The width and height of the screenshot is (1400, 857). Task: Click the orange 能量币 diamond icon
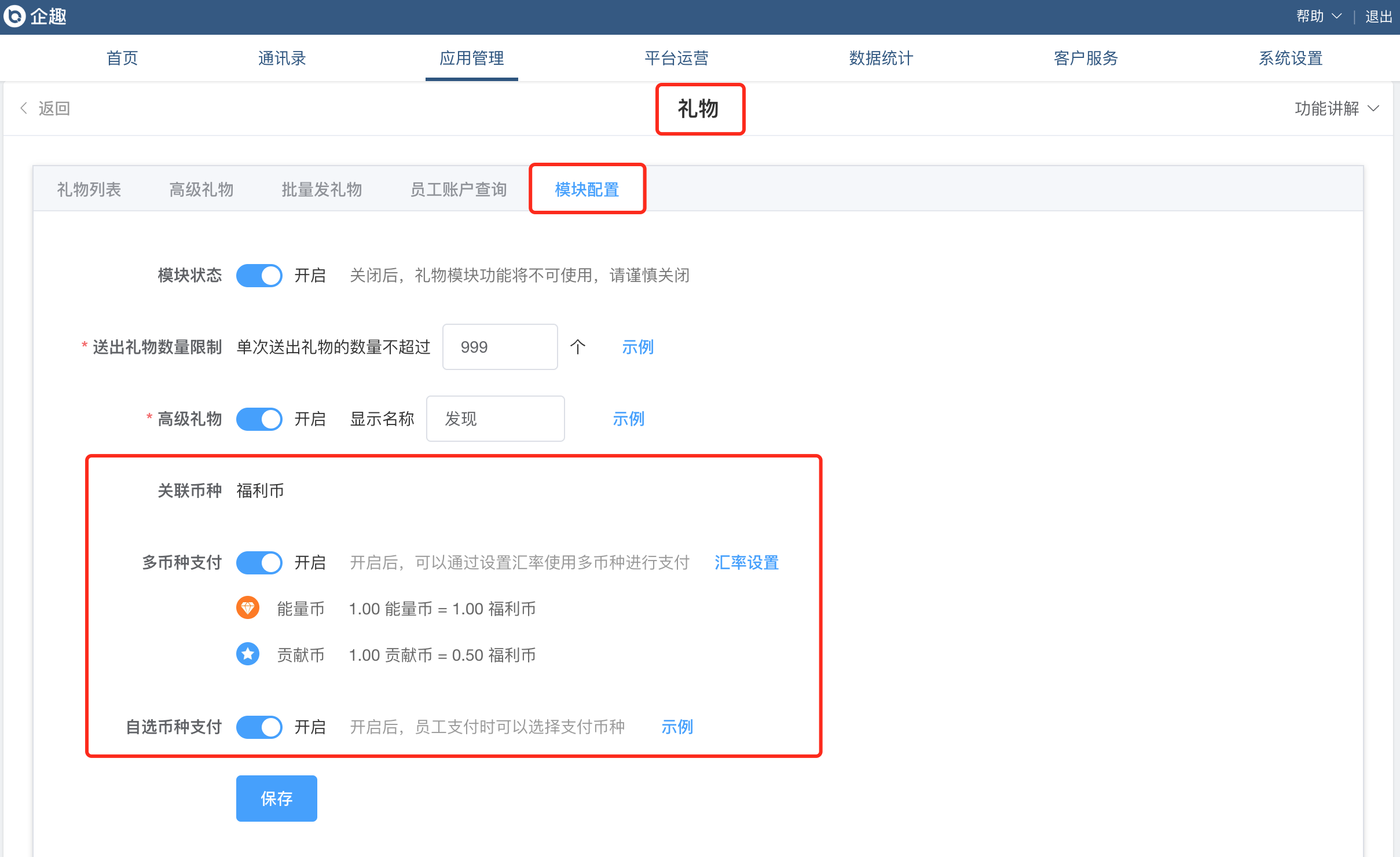coord(248,607)
